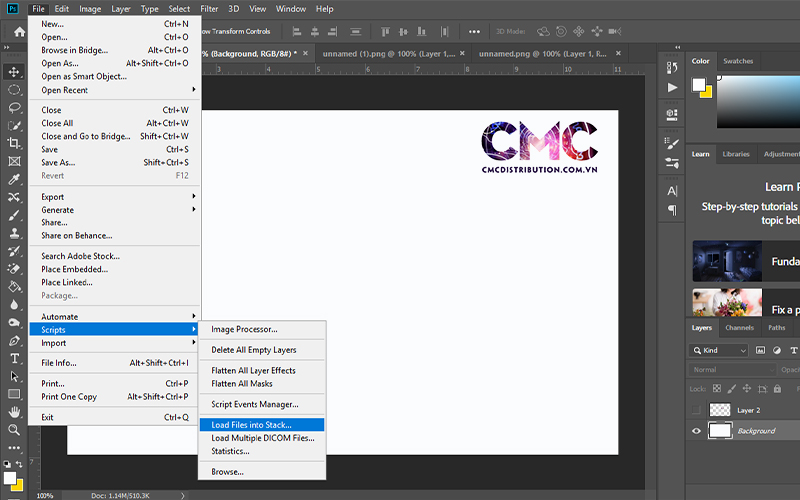
Task: Show Layer 2 with visibility box
Action: [696, 410]
